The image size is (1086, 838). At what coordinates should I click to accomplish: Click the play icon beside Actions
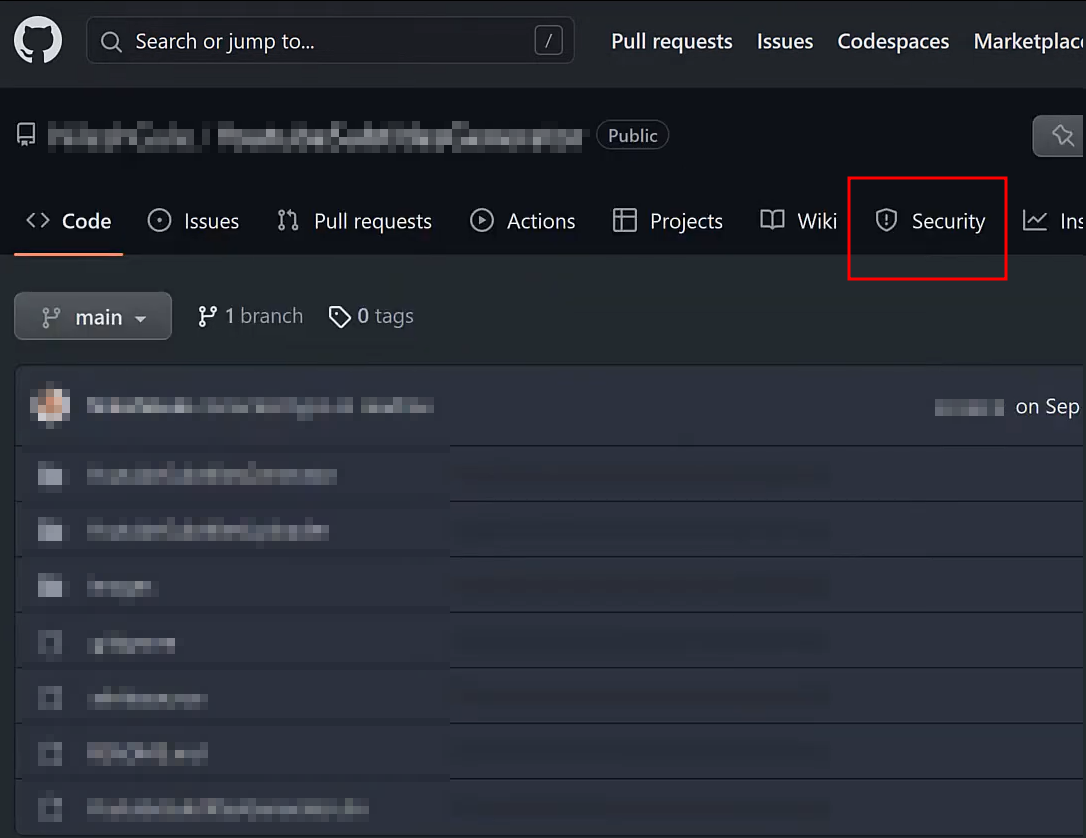481,221
